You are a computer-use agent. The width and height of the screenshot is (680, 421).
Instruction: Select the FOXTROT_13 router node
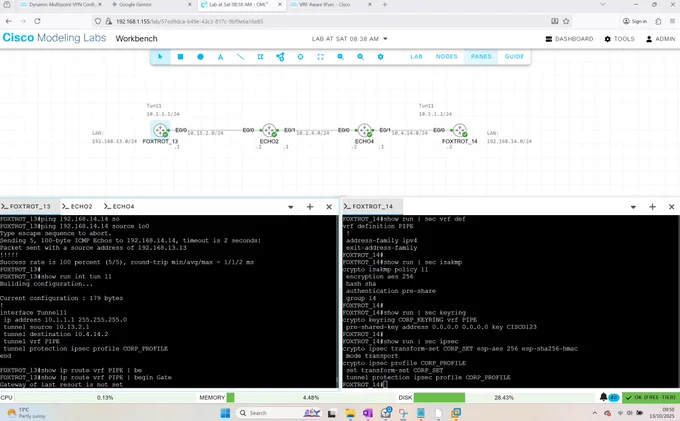pos(160,130)
